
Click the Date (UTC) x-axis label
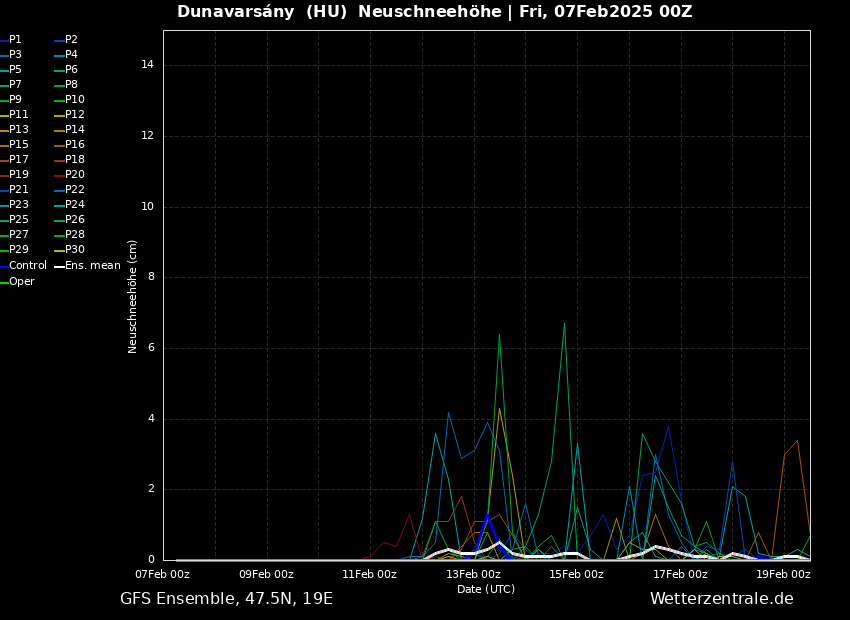click(x=486, y=590)
